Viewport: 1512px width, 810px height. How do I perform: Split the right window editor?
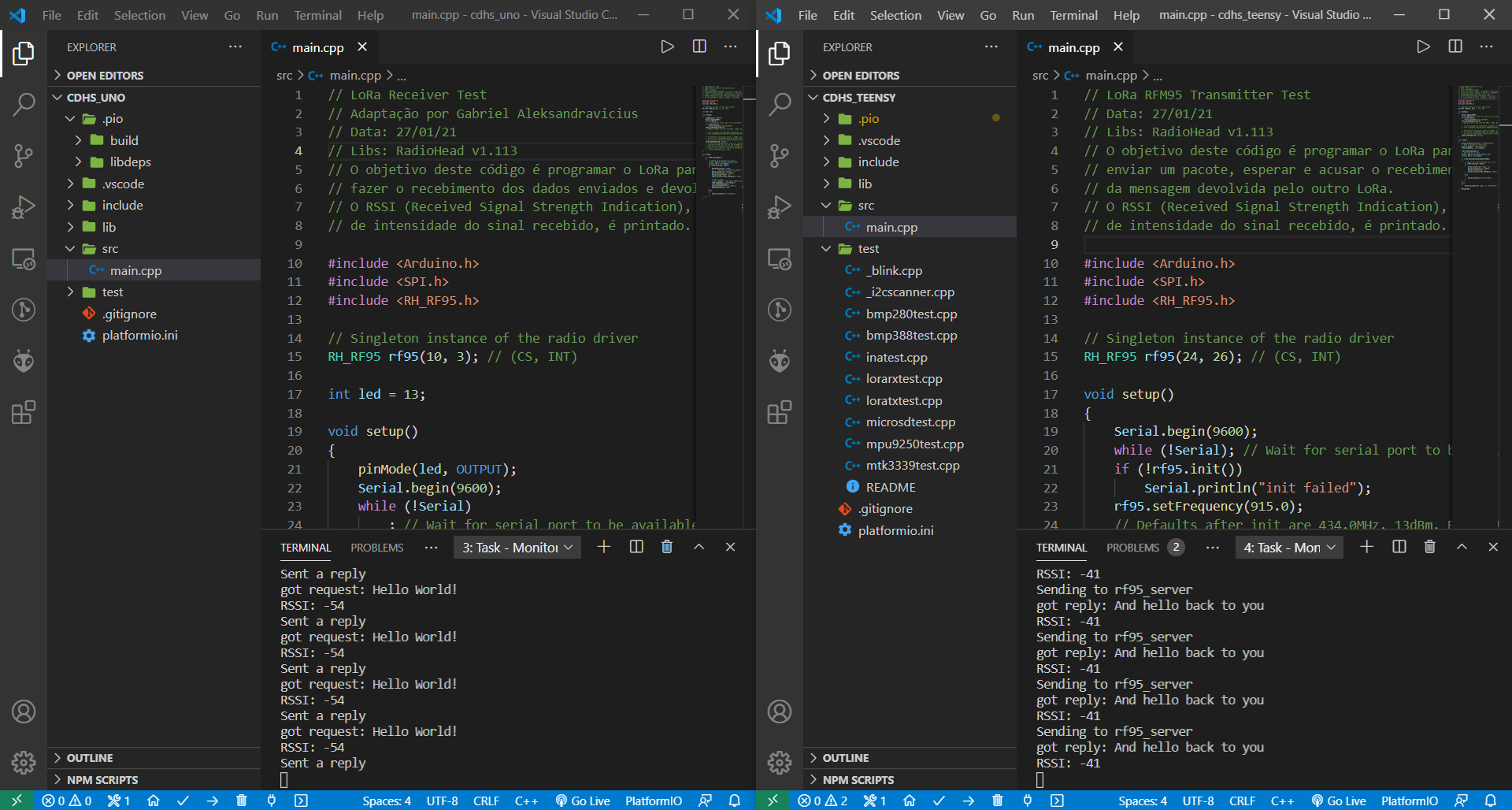(x=1455, y=46)
